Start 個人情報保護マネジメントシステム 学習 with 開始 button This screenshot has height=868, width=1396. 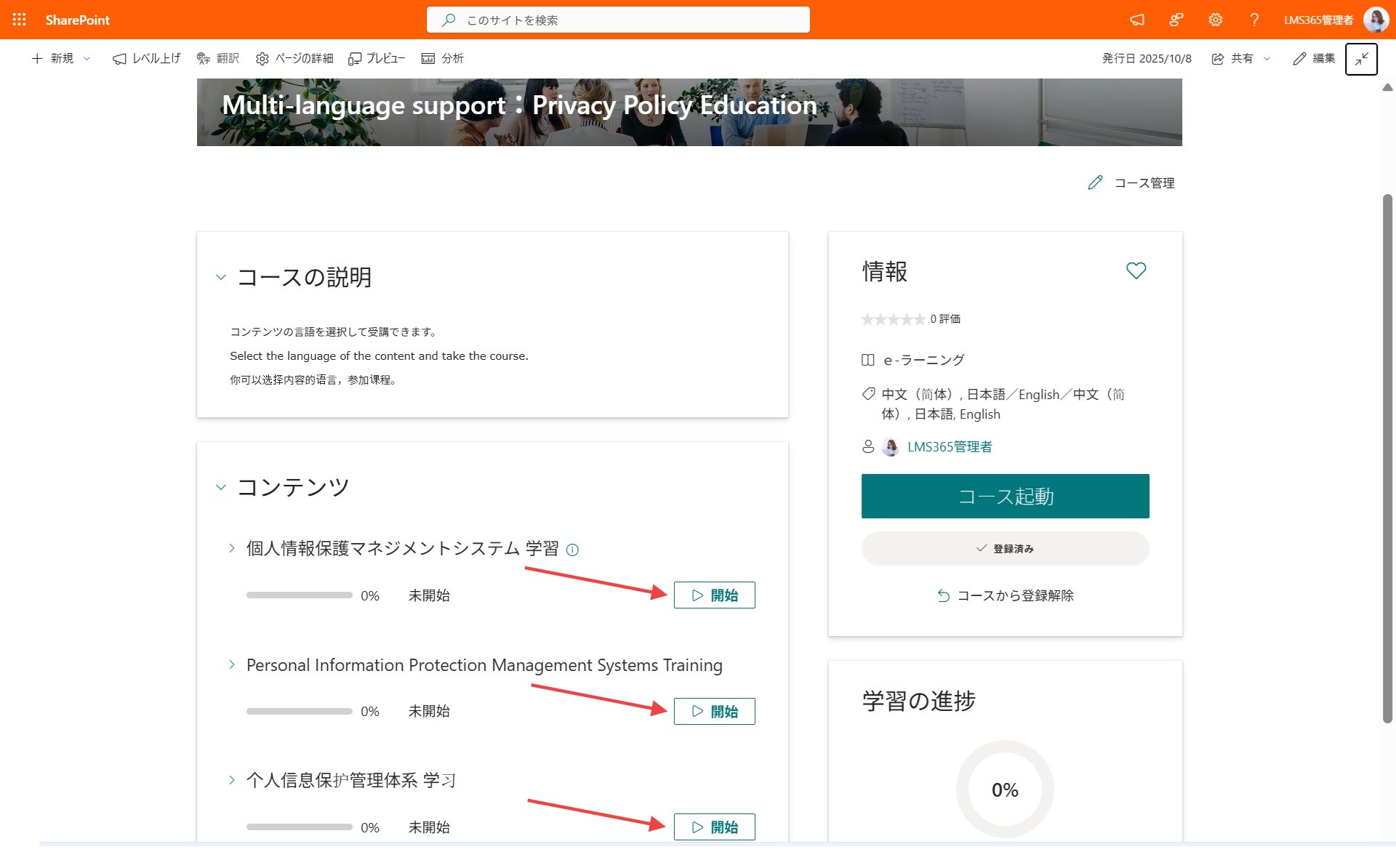tap(714, 595)
